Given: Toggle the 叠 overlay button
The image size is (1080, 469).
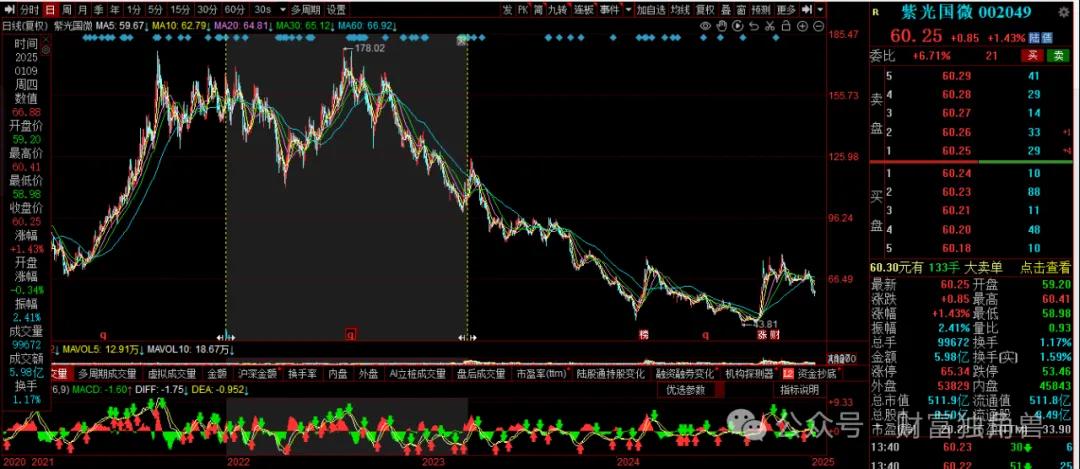Looking at the screenshot, I should click(x=726, y=10).
